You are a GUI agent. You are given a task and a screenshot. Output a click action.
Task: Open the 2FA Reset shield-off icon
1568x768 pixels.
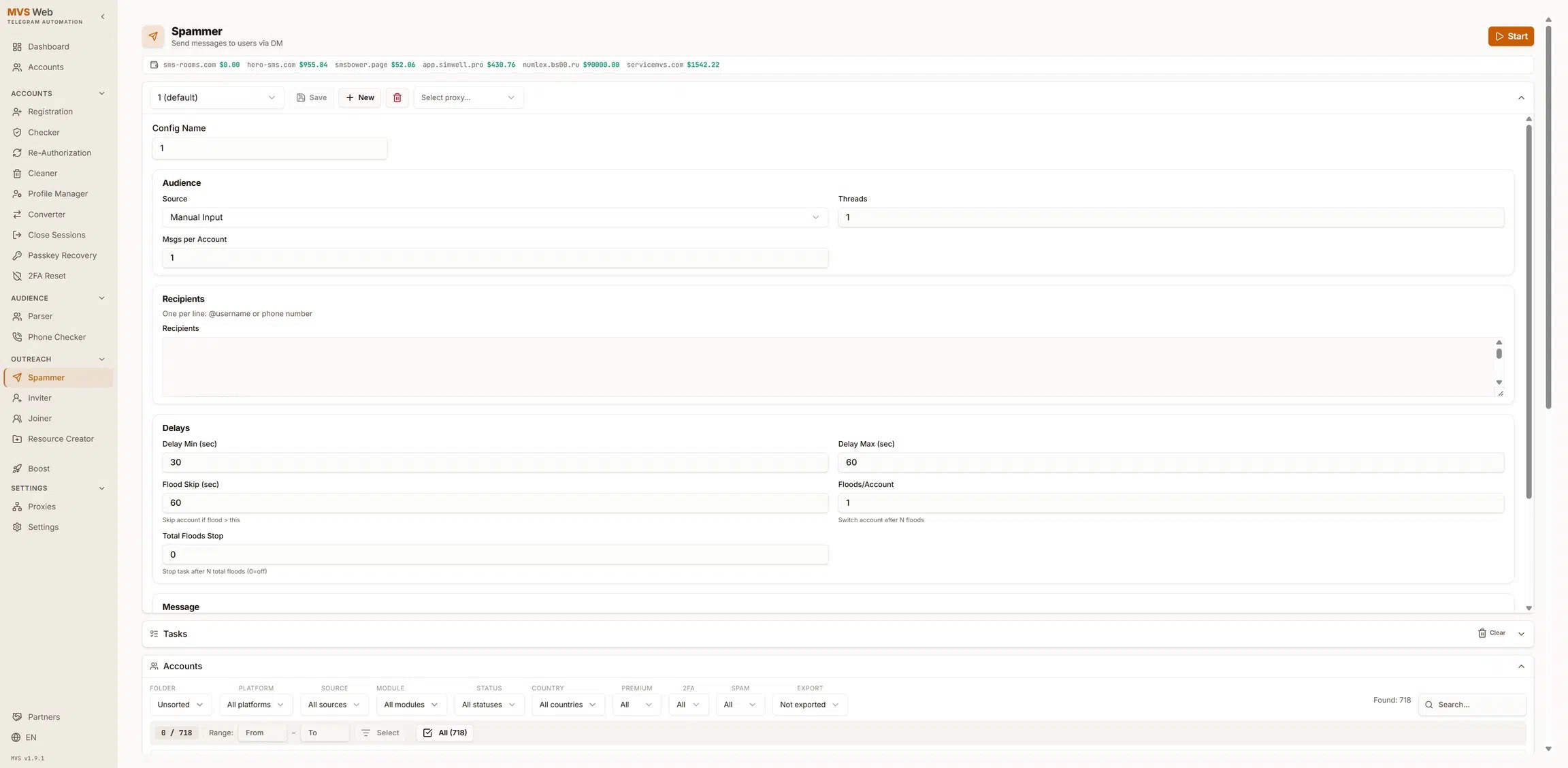pyautogui.click(x=17, y=276)
